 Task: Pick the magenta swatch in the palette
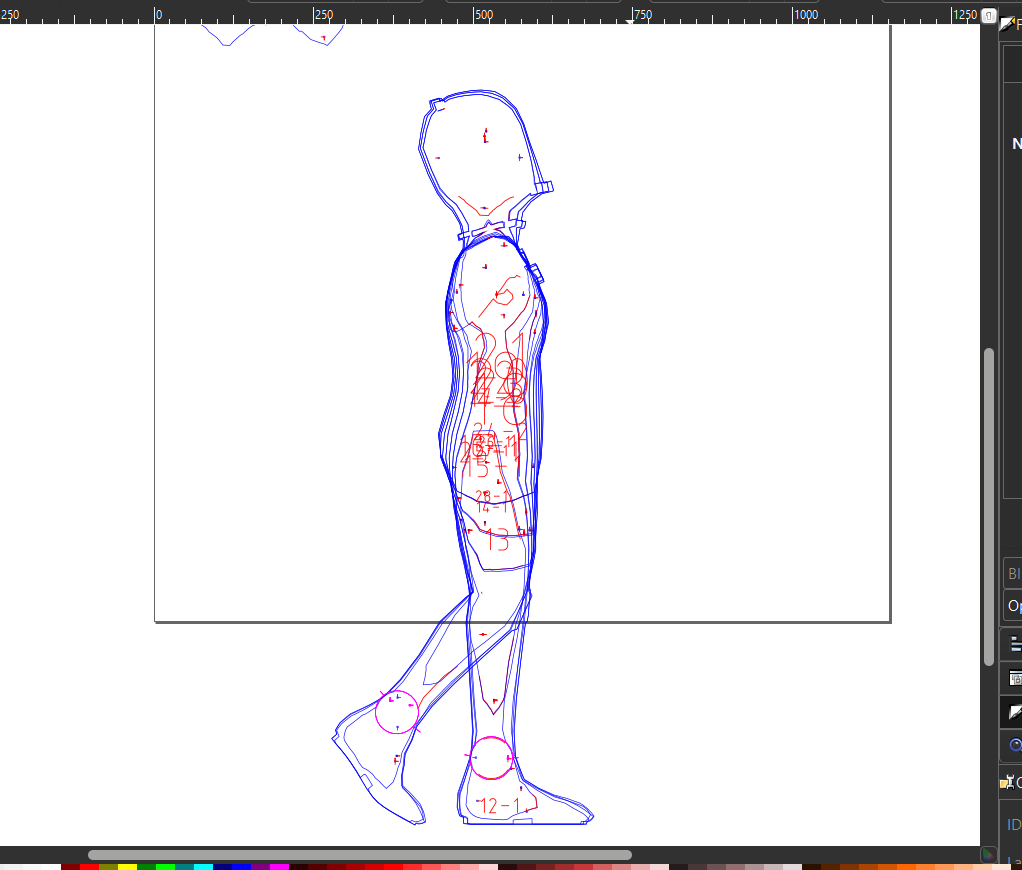(x=279, y=866)
